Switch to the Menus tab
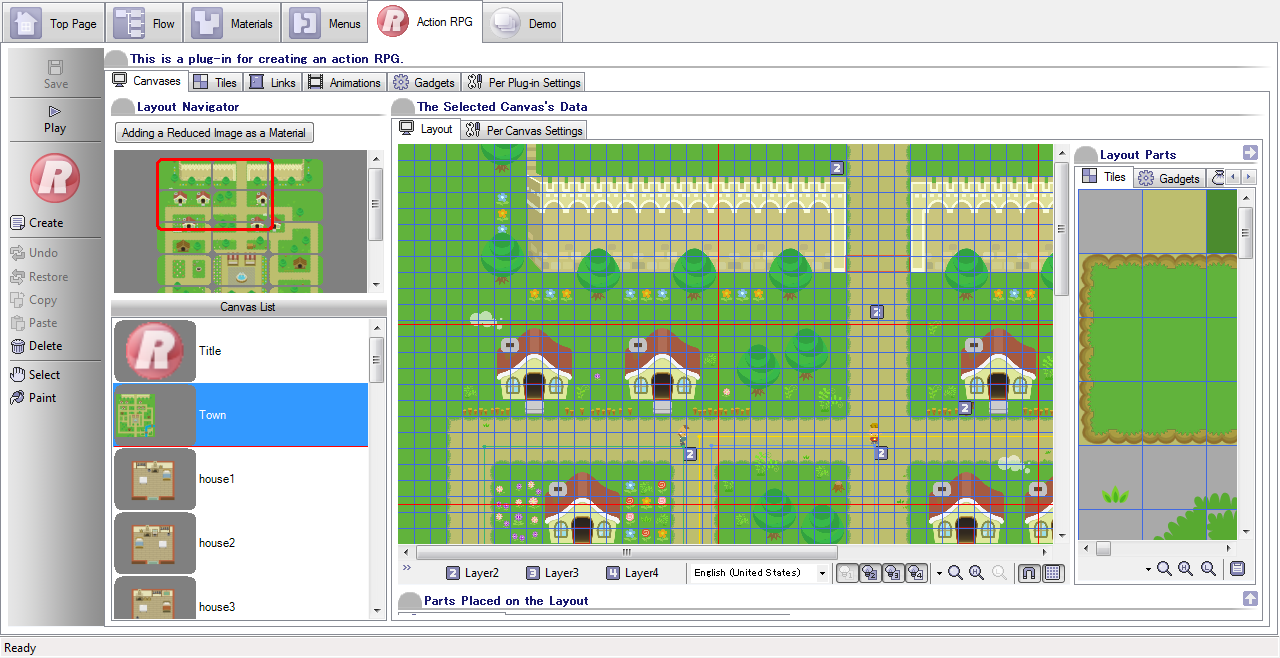The width and height of the screenshot is (1280, 658). 324,23
